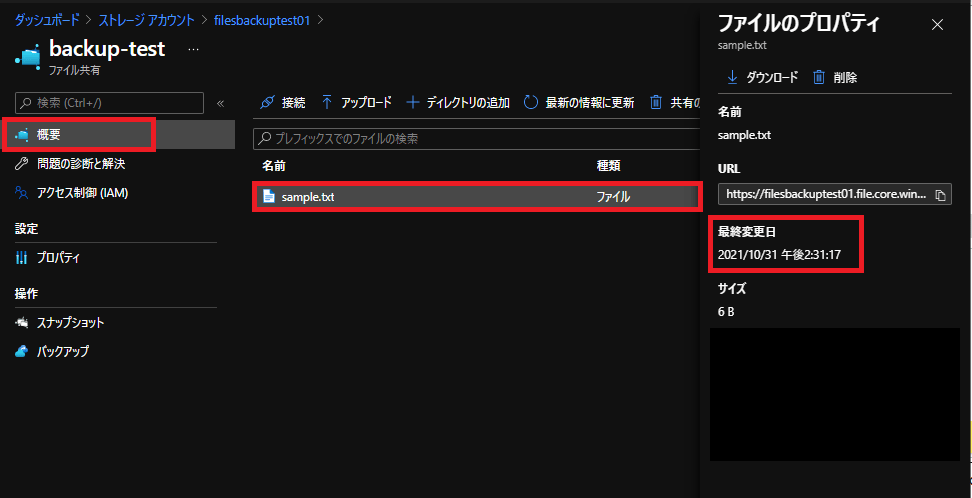This screenshot has height=498, width=972.
Task: Click the cloud icon beside バックアップ
Action: 22,352
